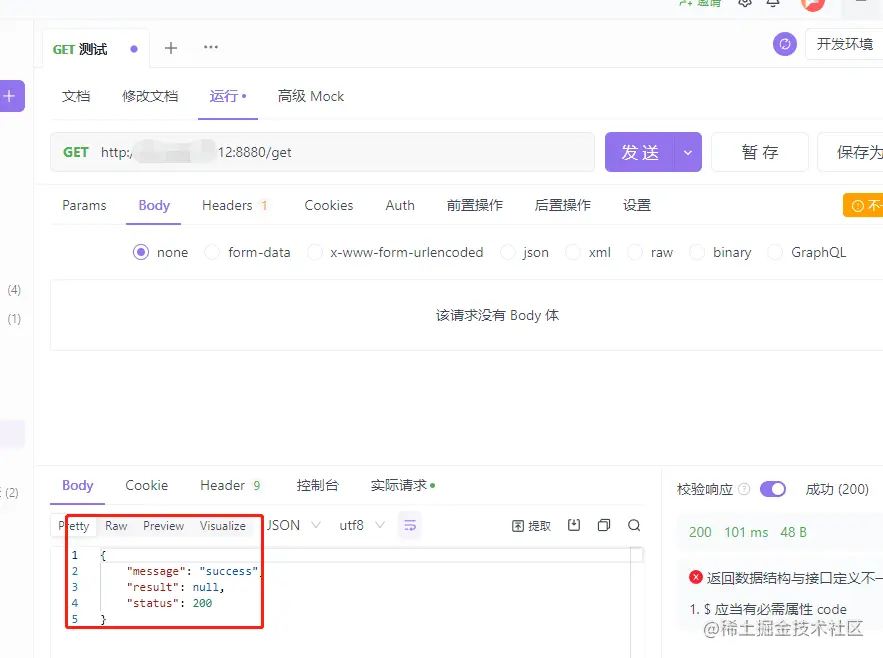Search response with magnifier icon
Screen dimensions: 883x658
[634, 525]
